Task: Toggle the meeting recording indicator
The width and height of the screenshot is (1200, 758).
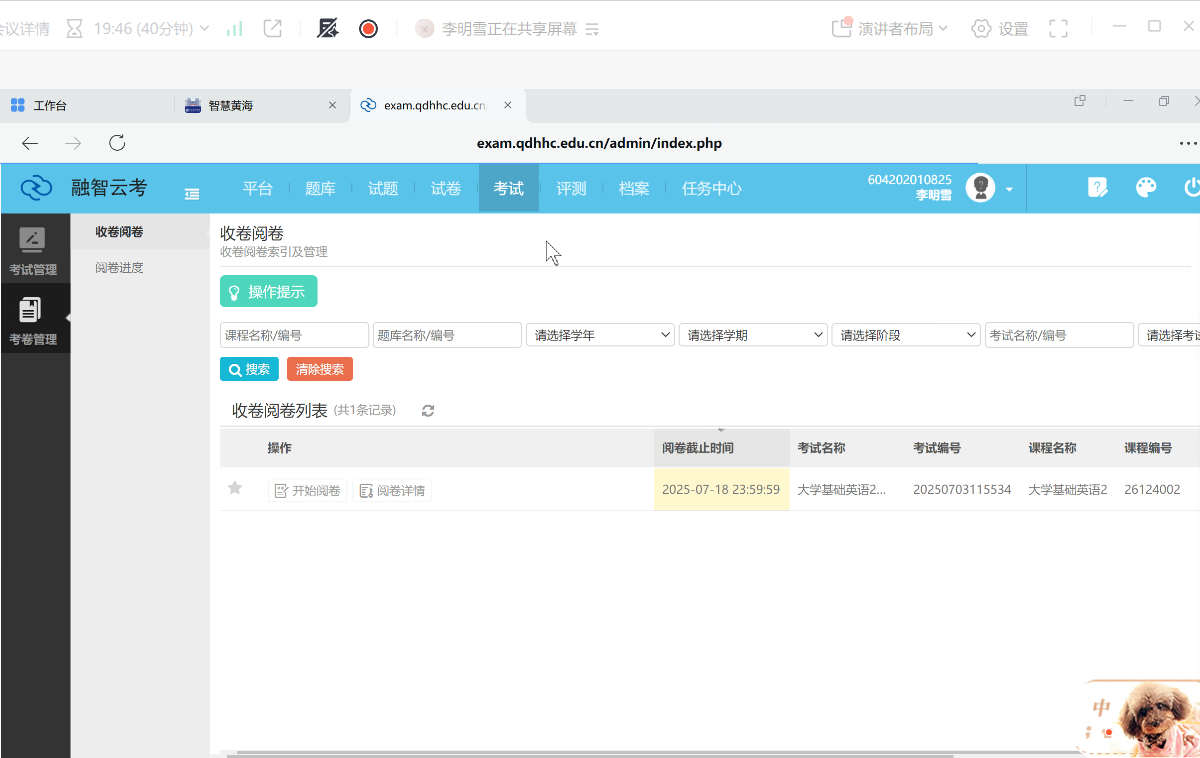Action: tap(368, 29)
